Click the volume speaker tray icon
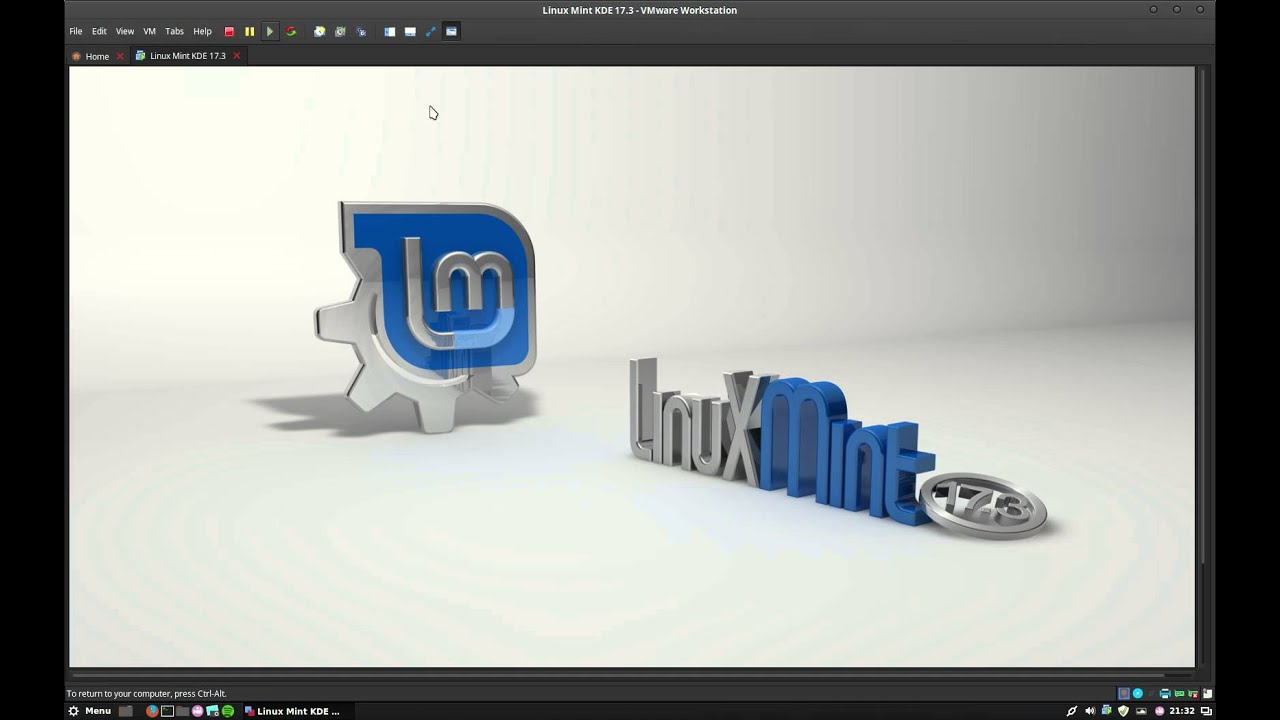Screen dimensions: 1280x720 tap(1091, 711)
